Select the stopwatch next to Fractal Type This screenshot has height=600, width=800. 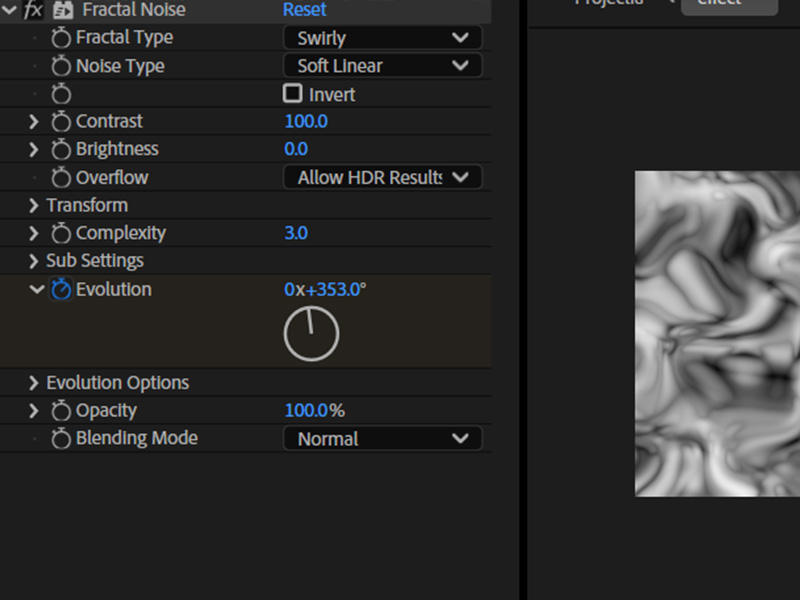[x=60, y=37]
